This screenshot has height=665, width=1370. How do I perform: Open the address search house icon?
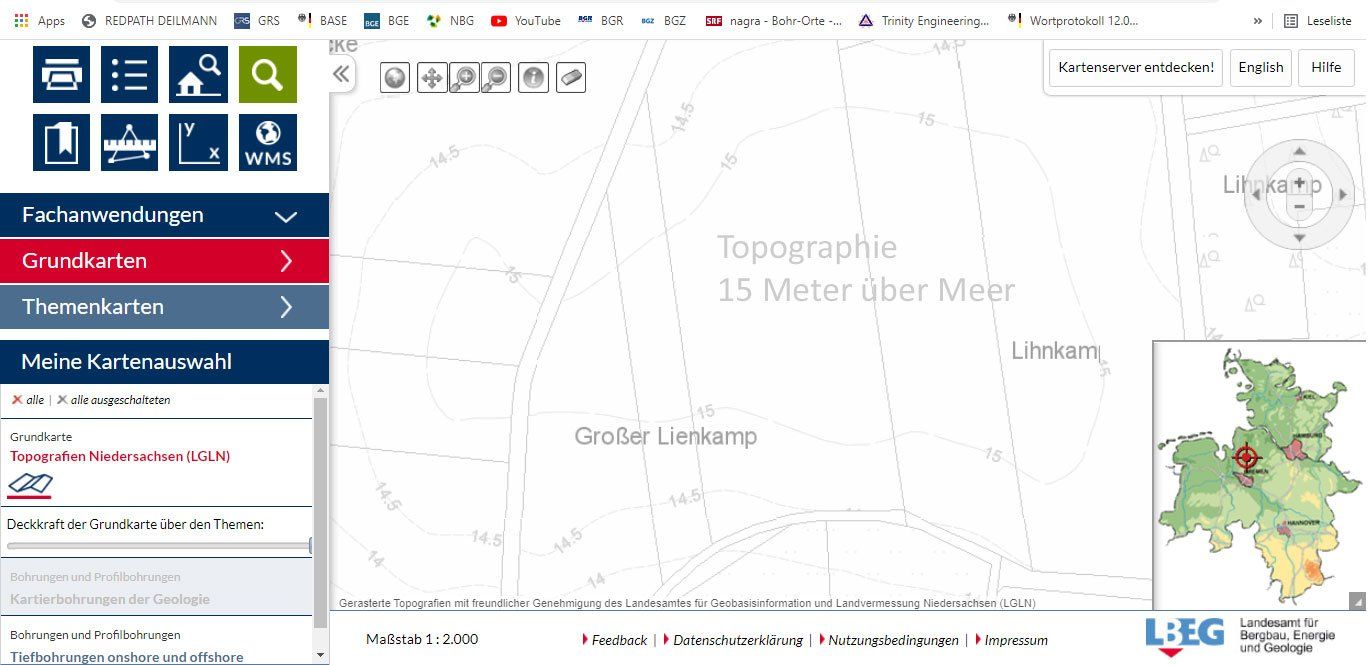[198, 74]
